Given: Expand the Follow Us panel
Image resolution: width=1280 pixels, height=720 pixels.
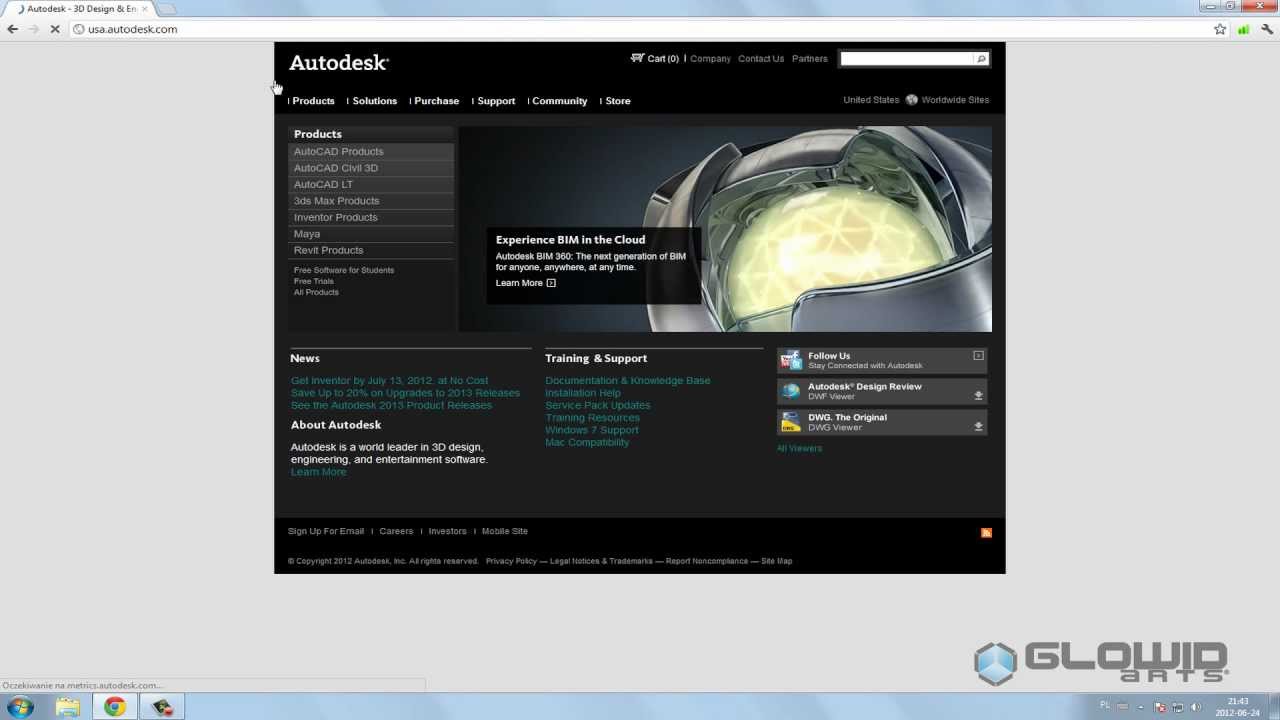Looking at the screenshot, I should (978, 355).
